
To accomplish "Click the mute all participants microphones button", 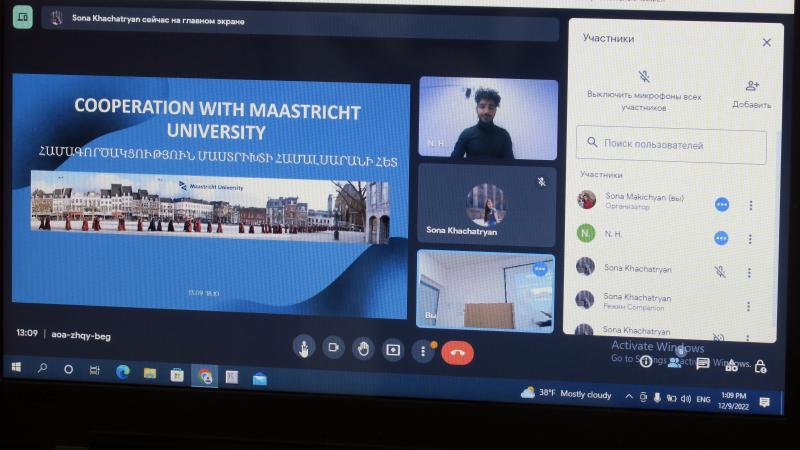I will click(645, 78).
